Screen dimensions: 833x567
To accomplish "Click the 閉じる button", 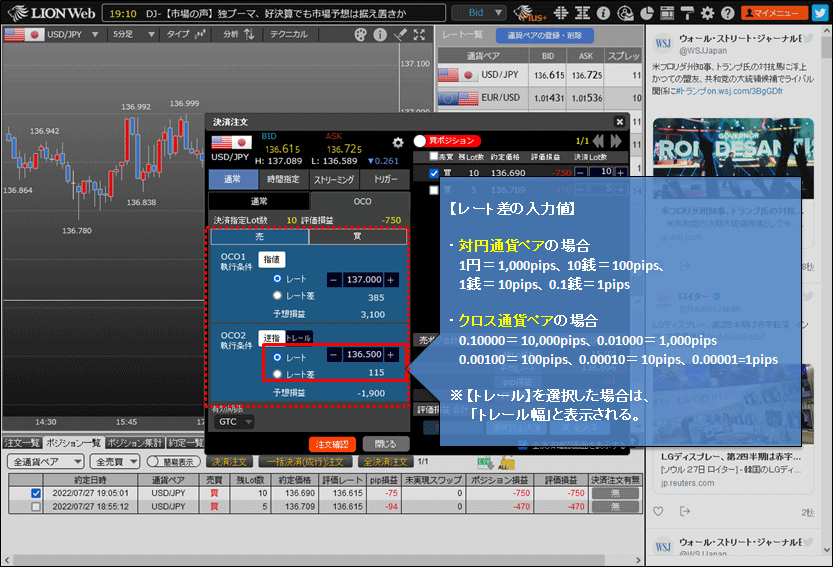I will tap(386, 444).
